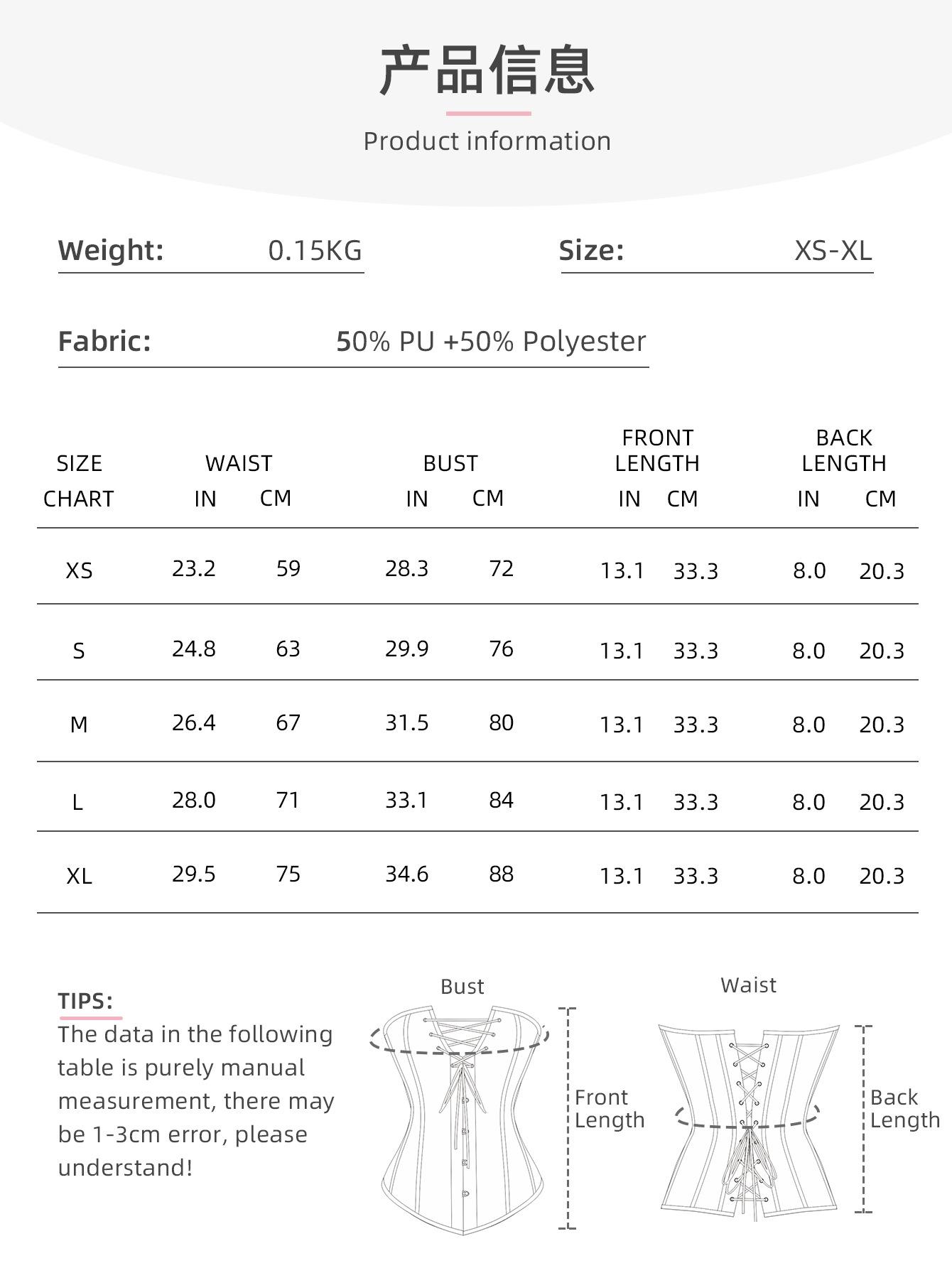The width and height of the screenshot is (952, 1268).
Task: Click the BUST column header
Action: click(450, 463)
